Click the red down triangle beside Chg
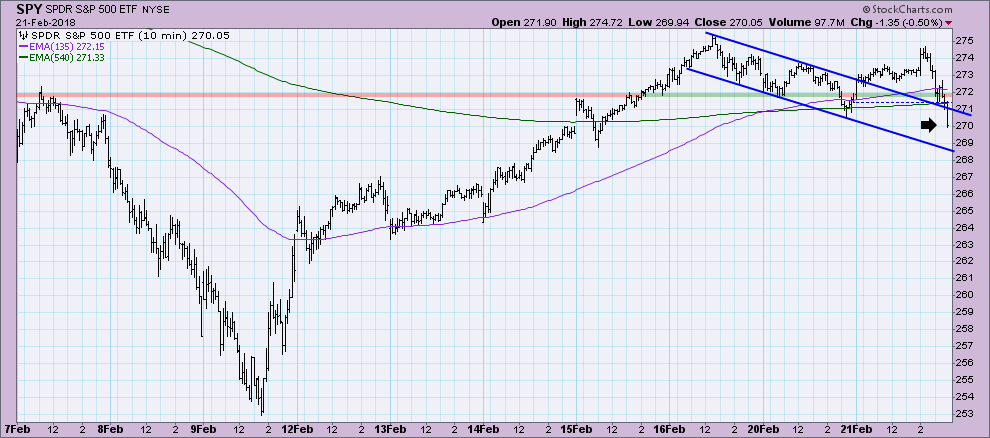The width and height of the screenshot is (990, 438). [977, 22]
